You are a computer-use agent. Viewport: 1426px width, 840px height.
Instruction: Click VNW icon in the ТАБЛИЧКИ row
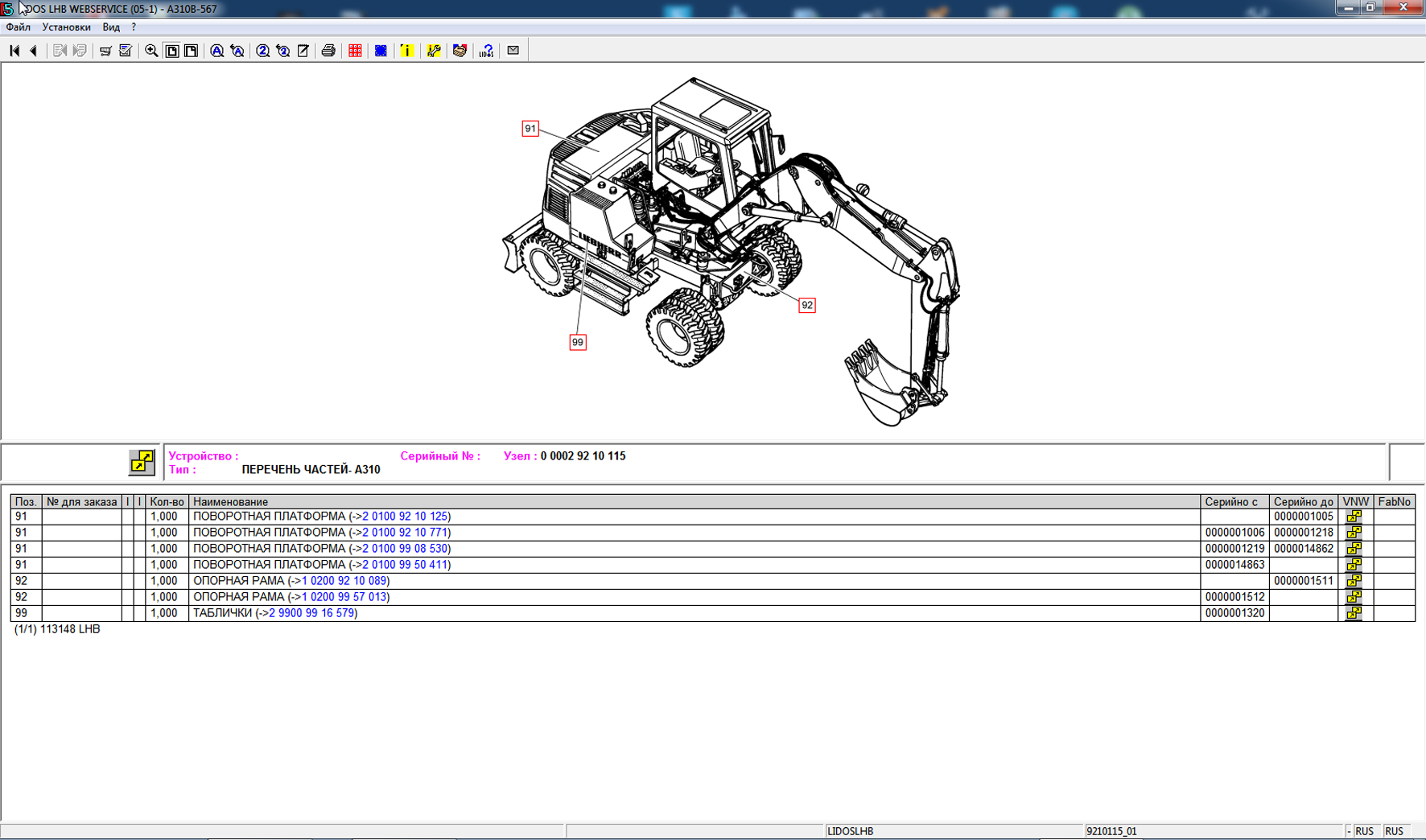[1354, 613]
